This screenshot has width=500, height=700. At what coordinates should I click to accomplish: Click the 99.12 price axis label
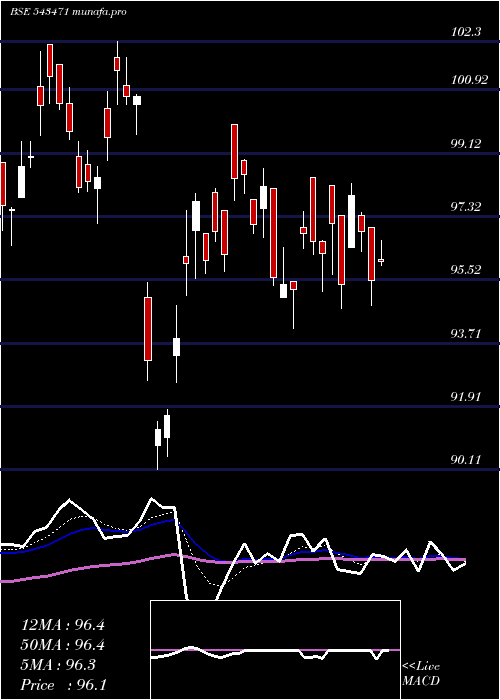(x=466, y=144)
